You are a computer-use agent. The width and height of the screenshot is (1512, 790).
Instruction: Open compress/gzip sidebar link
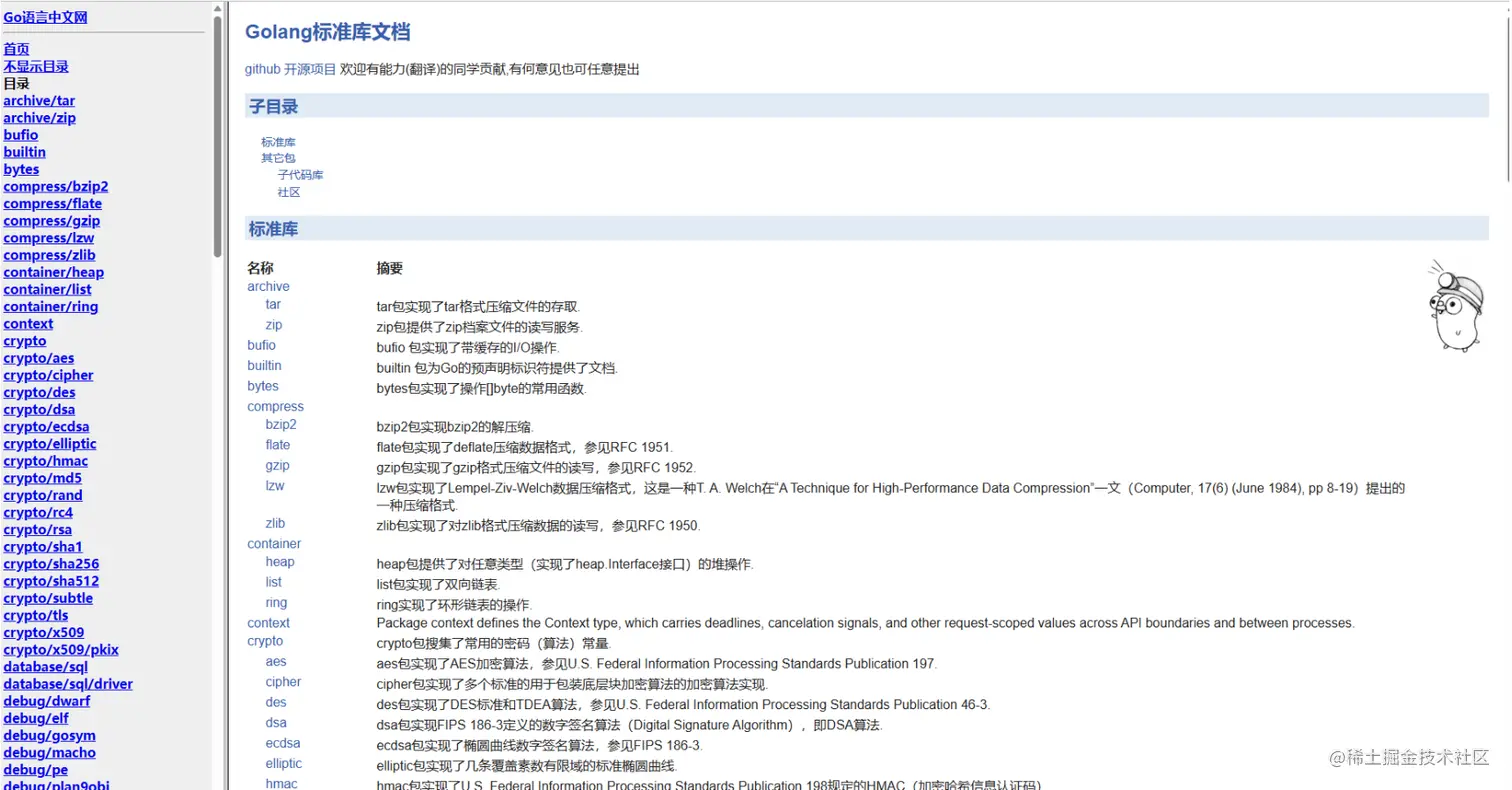click(x=51, y=220)
